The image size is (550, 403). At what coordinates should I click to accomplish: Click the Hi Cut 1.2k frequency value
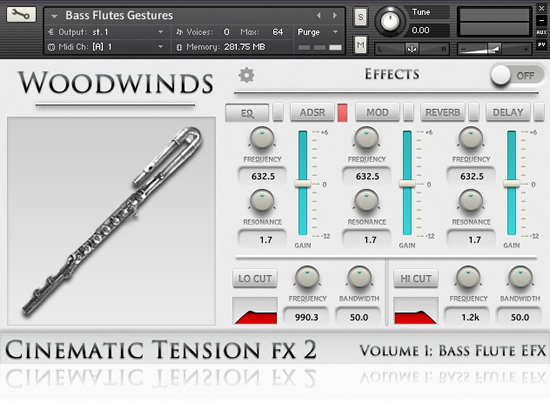(x=467, y=317)
